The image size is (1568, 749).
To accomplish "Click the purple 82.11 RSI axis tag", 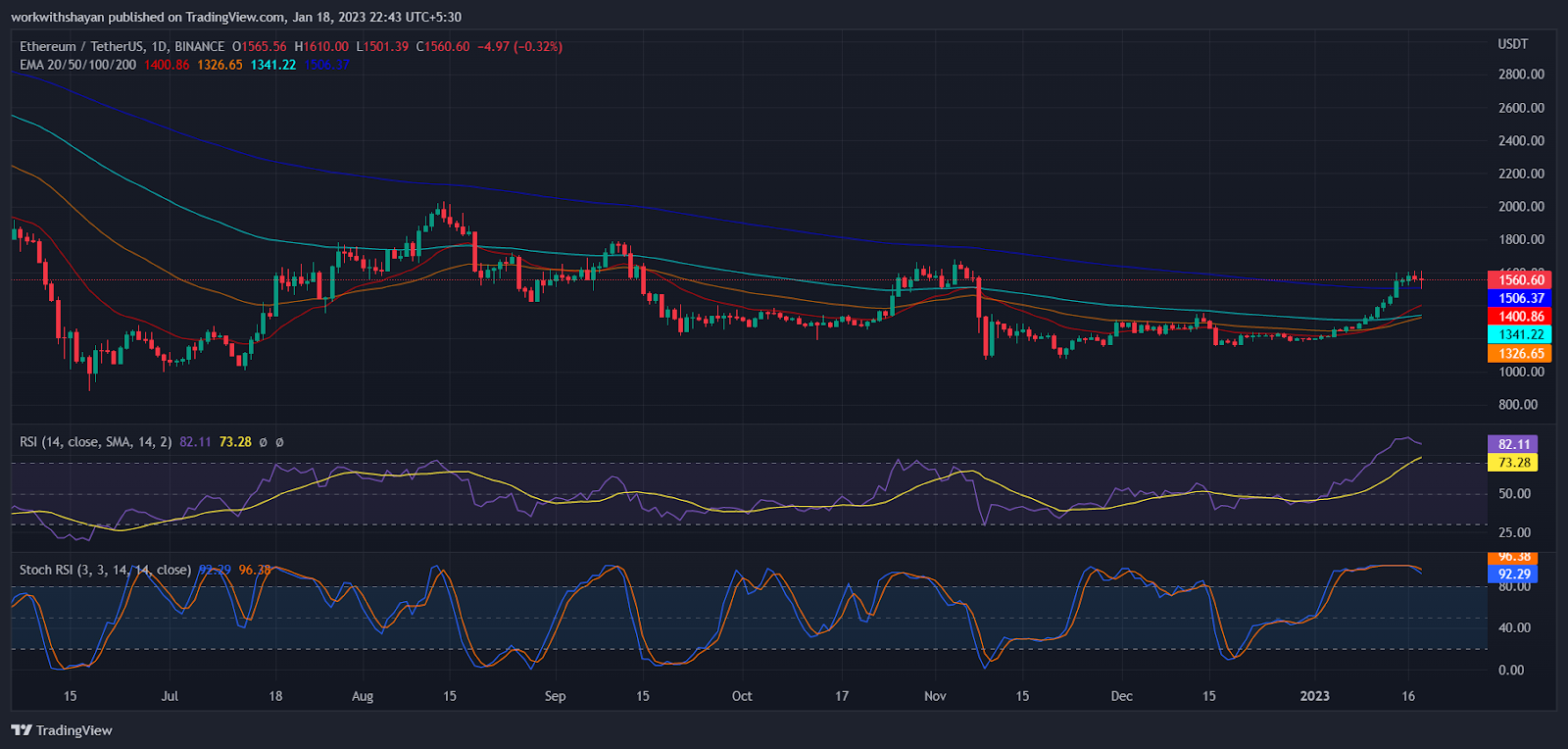I will [x=1513, y=444].
